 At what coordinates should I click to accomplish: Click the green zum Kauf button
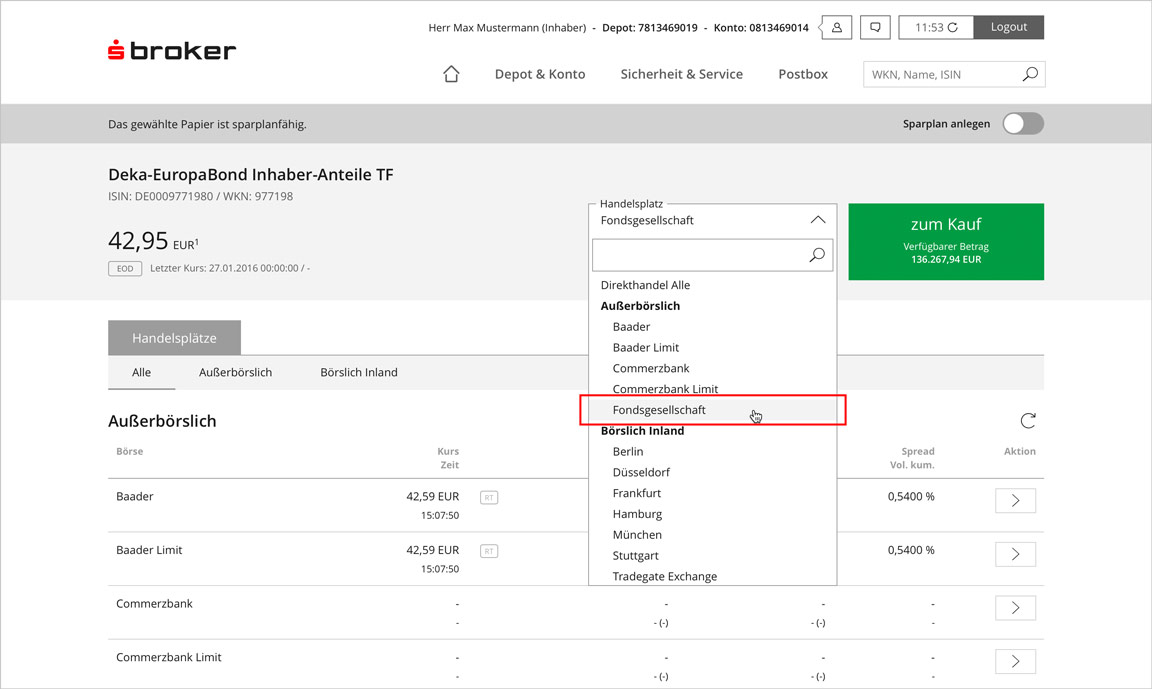click(x=946, y=242)
